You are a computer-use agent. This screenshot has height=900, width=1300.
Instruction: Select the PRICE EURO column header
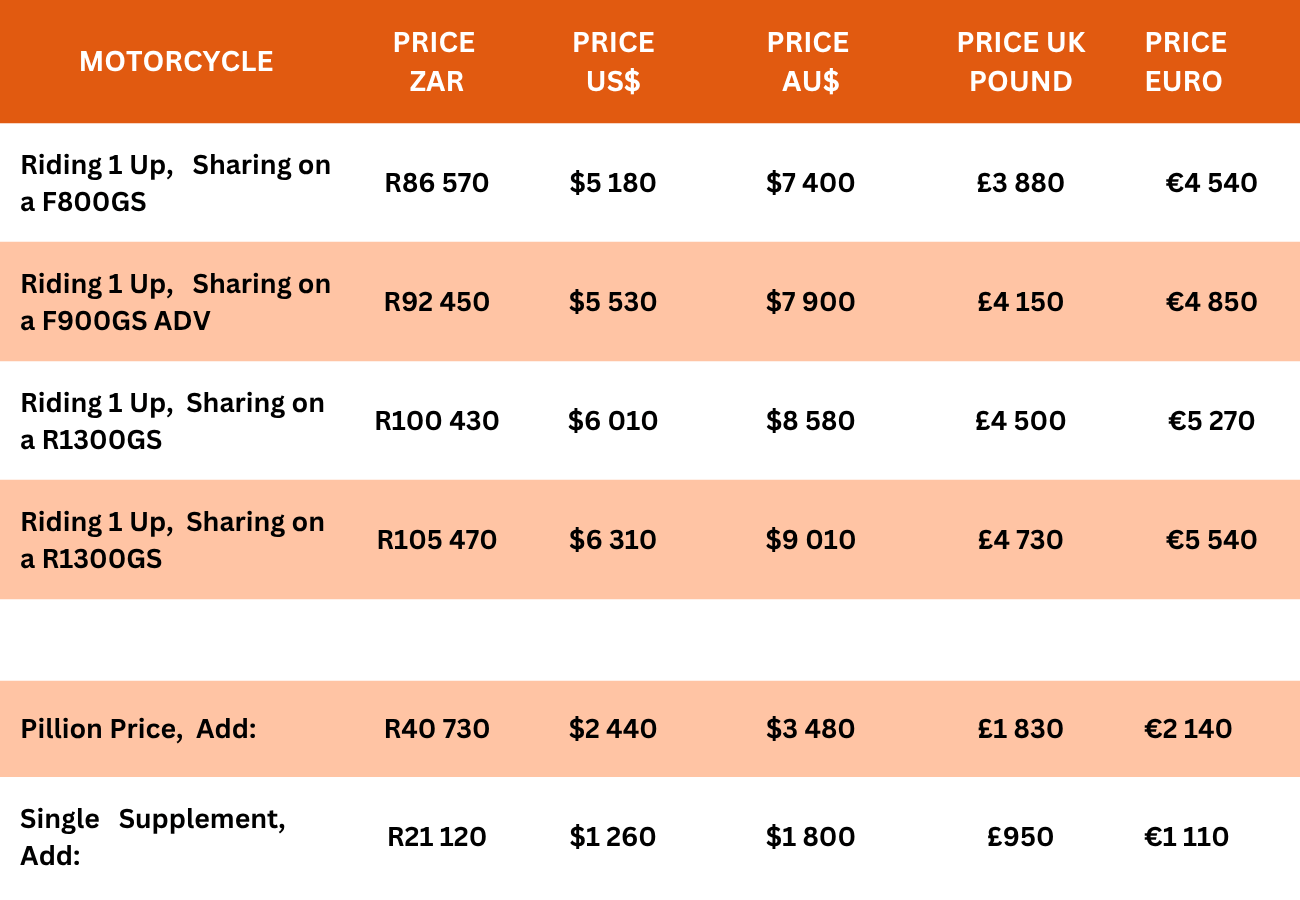pyautogui.click(x=1185, y=61)
